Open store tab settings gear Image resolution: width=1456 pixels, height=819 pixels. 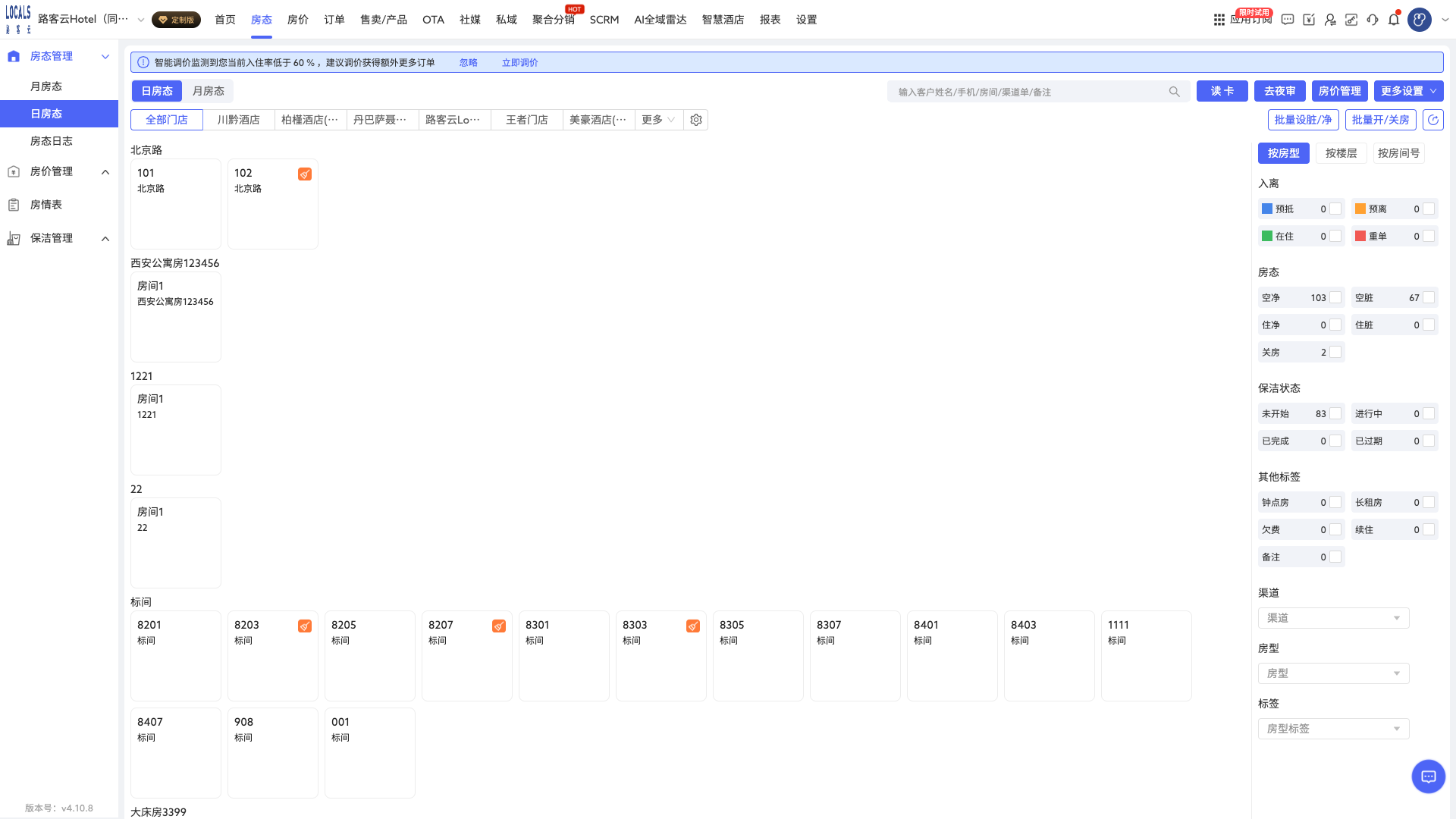click(696, 120)
